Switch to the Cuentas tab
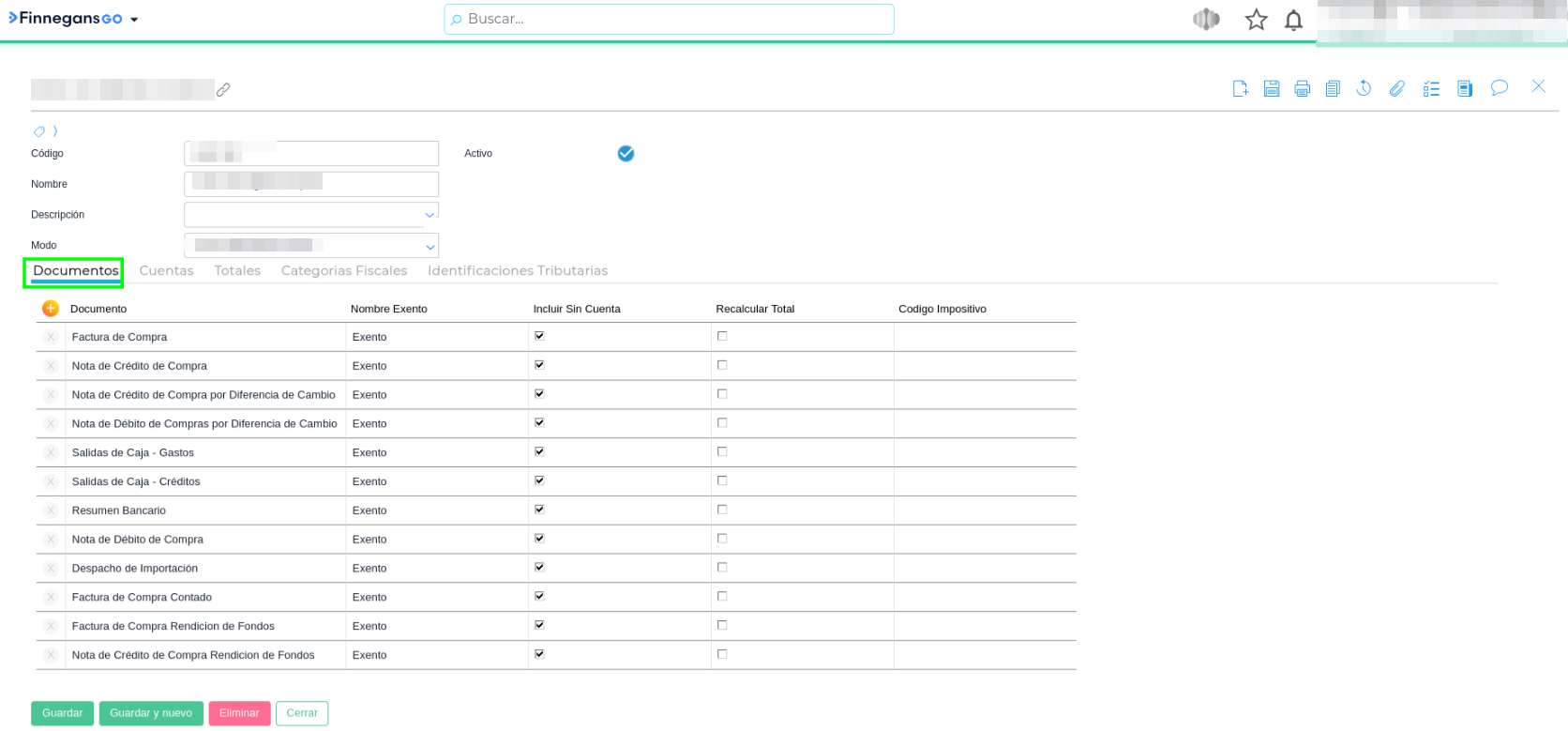The width and height of the screenshot is (1568, 731). point(166,270)
